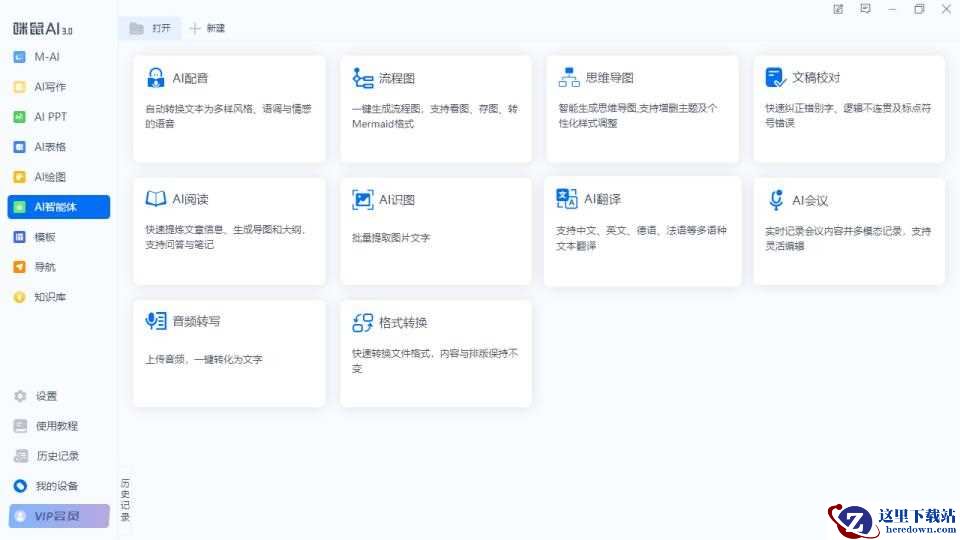Click the 历史记录 sidebar icon
Viewport: 960px width, 540px height.
click(x=21, y=456)
